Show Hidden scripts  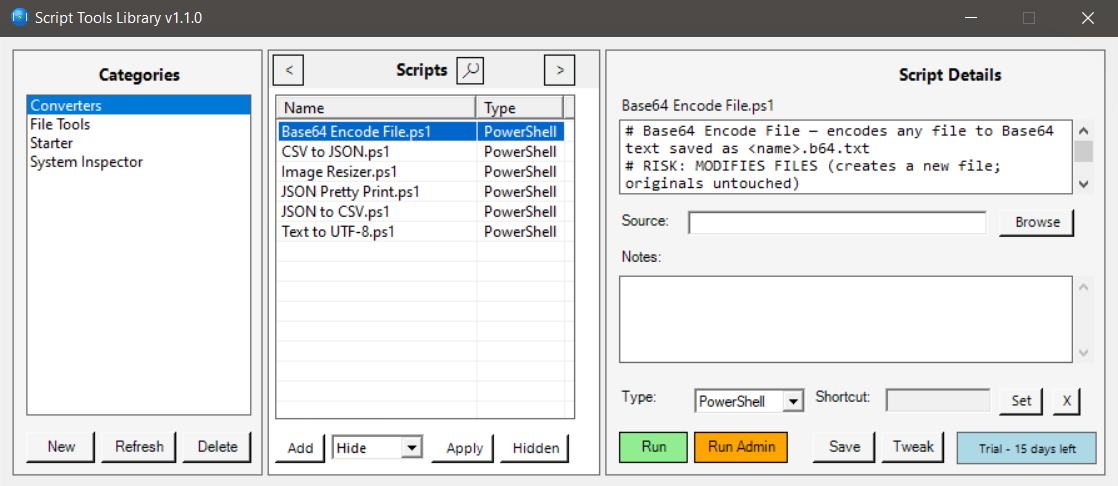(x=535, y=448)
